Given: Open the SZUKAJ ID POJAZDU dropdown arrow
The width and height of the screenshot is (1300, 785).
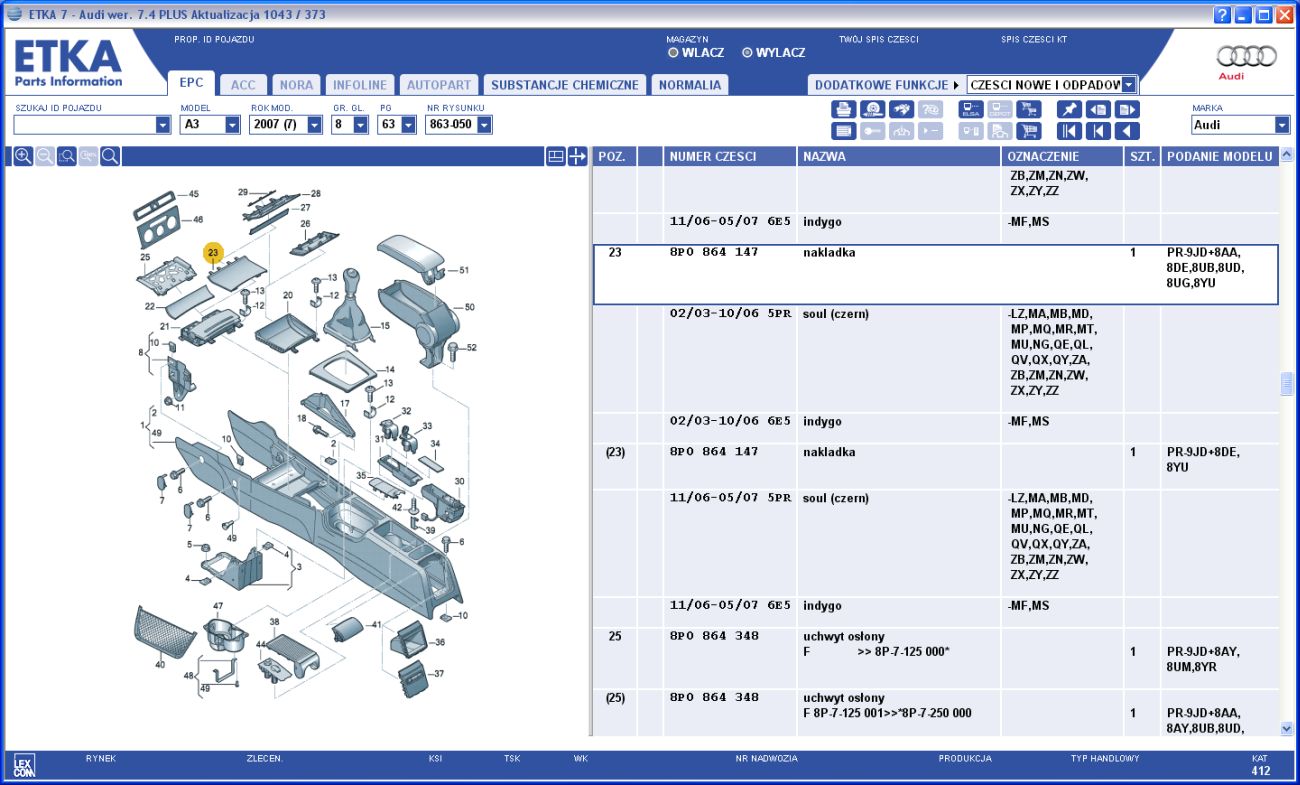Looking at the screenshot, I should (163, 125).
